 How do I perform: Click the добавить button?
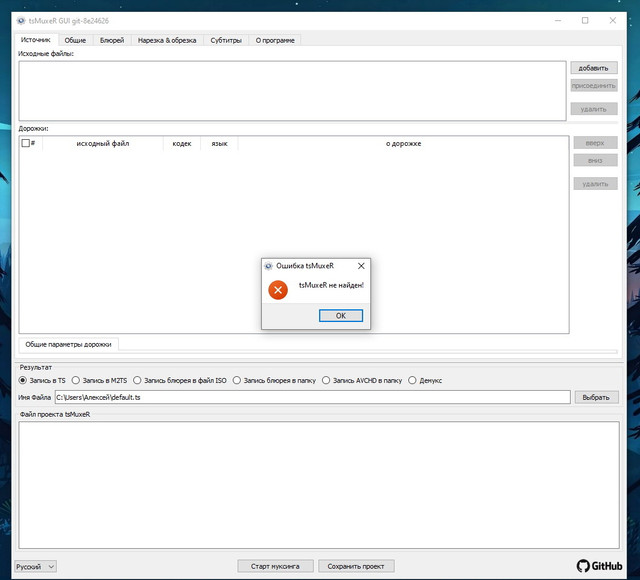click(x=594, y=68)
